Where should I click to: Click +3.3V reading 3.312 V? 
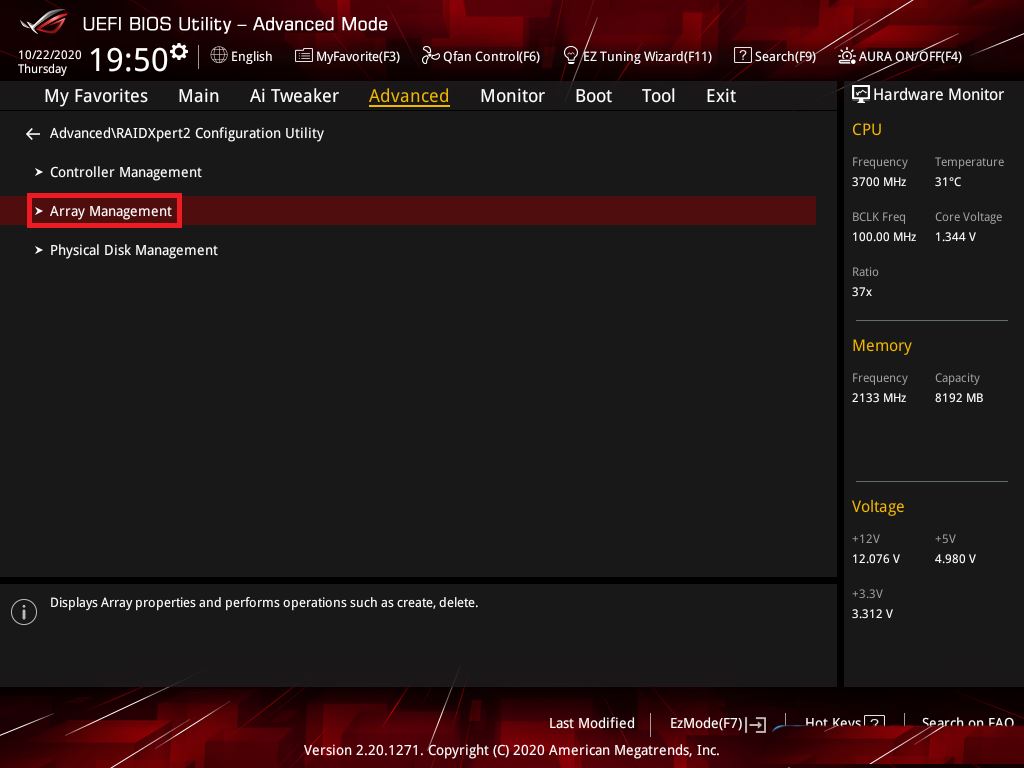click(872, 614)
